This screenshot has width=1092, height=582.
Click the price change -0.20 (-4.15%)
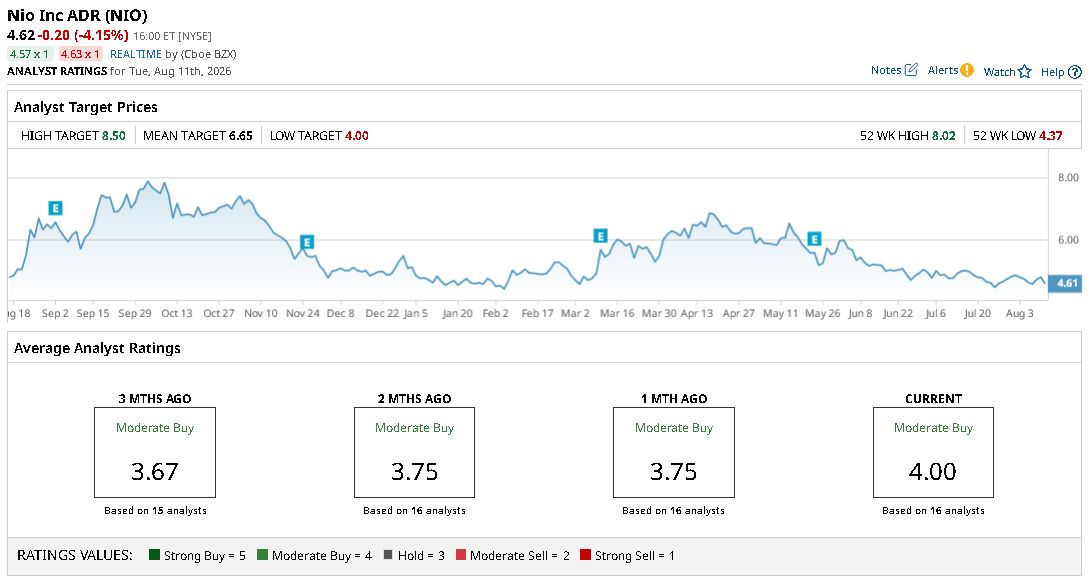point(83,35)
